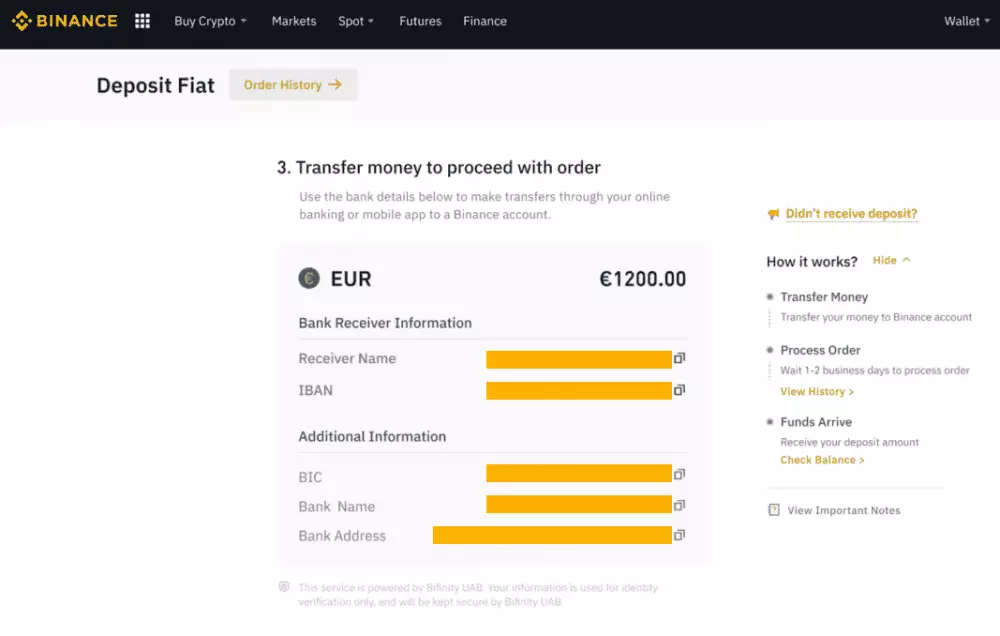Screen dimensions: 1000x636
Task: Click the Binance logo
Action: [64, 21]
